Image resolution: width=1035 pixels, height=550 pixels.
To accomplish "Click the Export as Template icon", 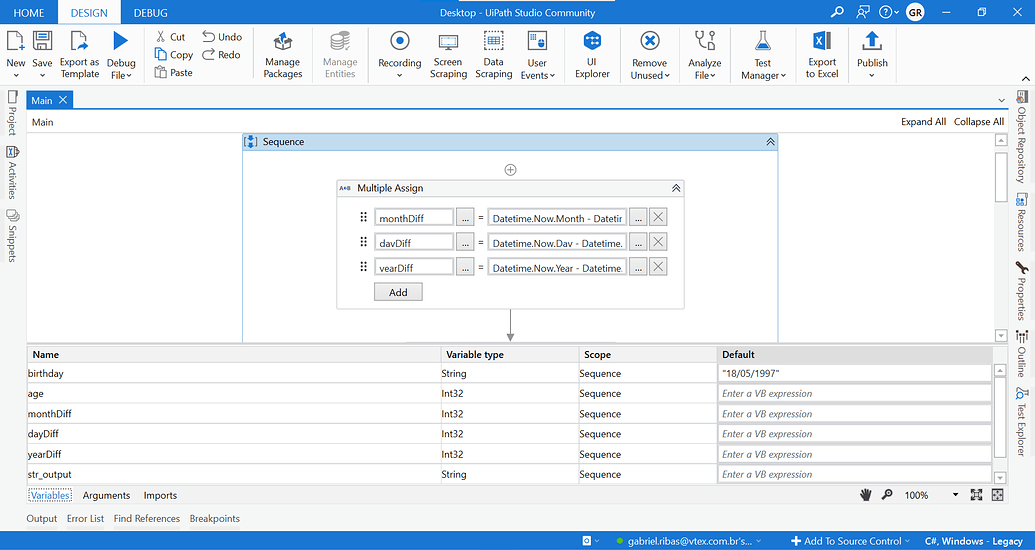I will 79,54.
